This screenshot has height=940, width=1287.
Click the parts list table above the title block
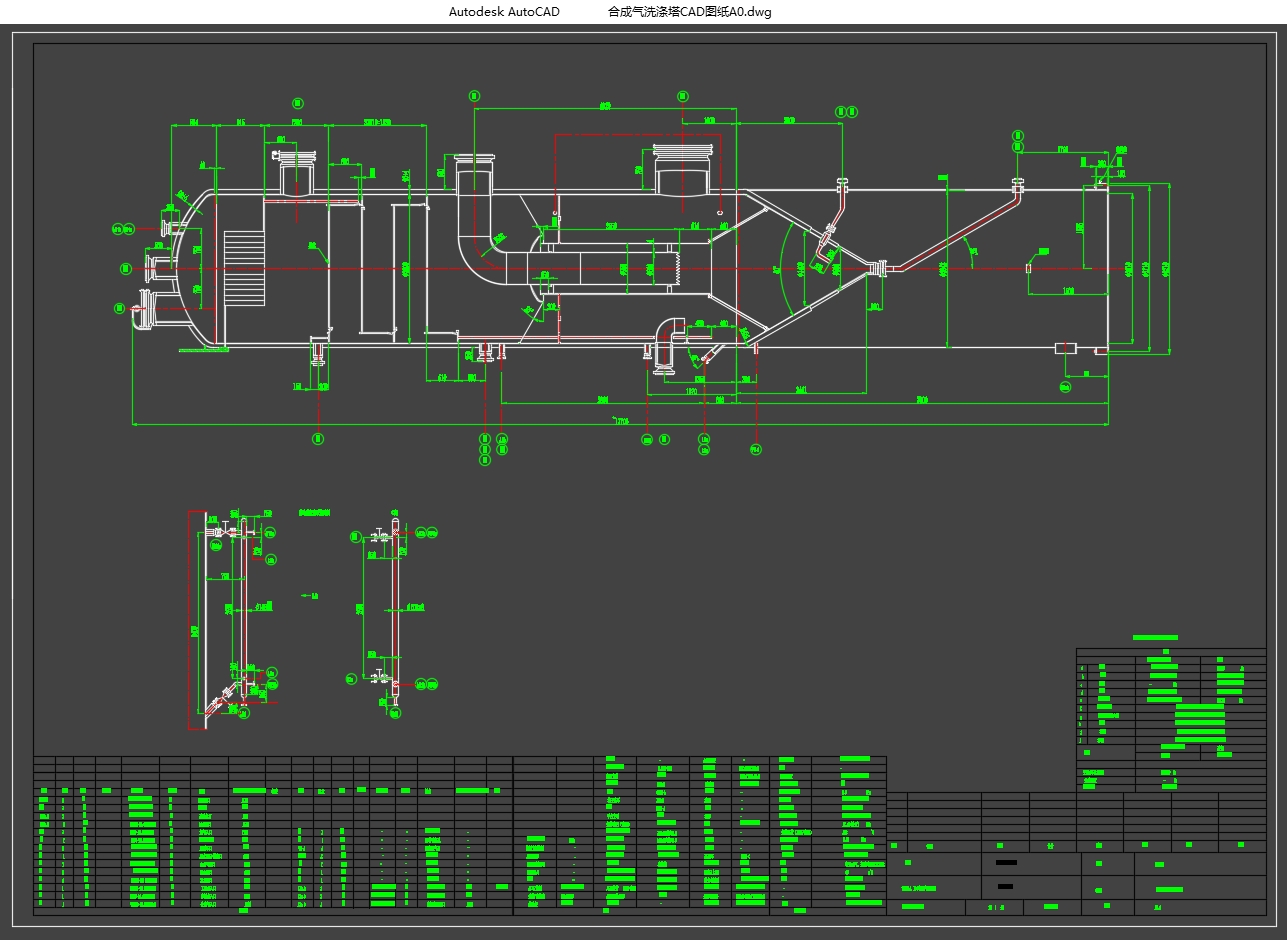(x=1170, y=710)
